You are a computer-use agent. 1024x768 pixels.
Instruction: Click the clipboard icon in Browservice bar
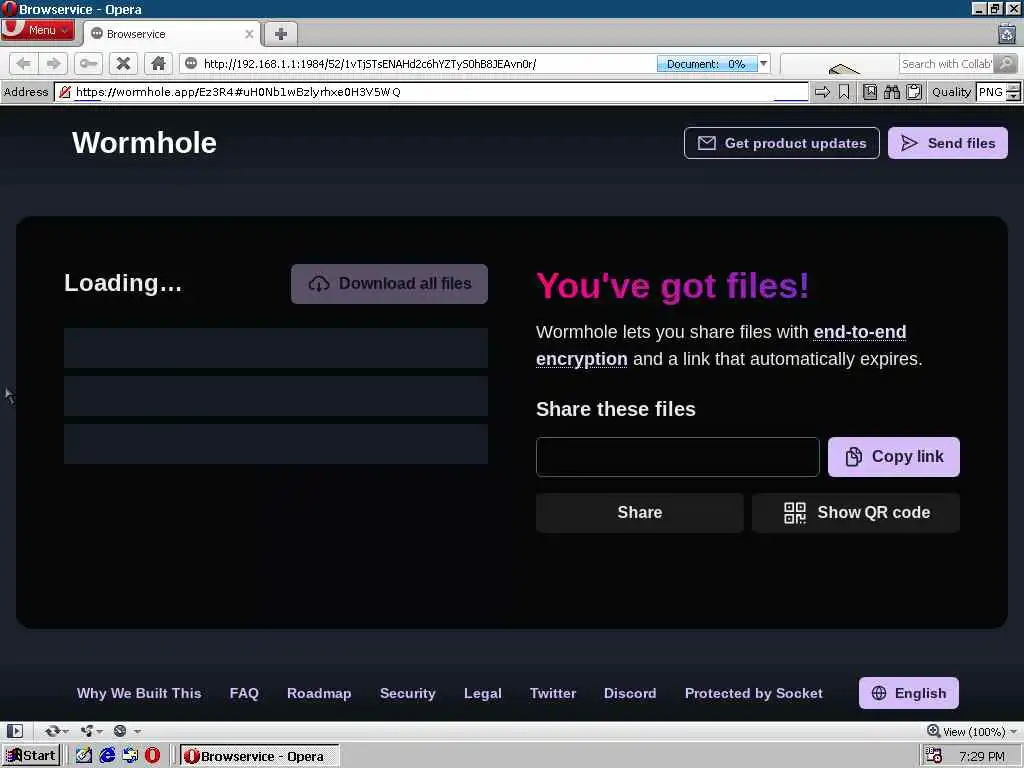[x=914, y=92]
